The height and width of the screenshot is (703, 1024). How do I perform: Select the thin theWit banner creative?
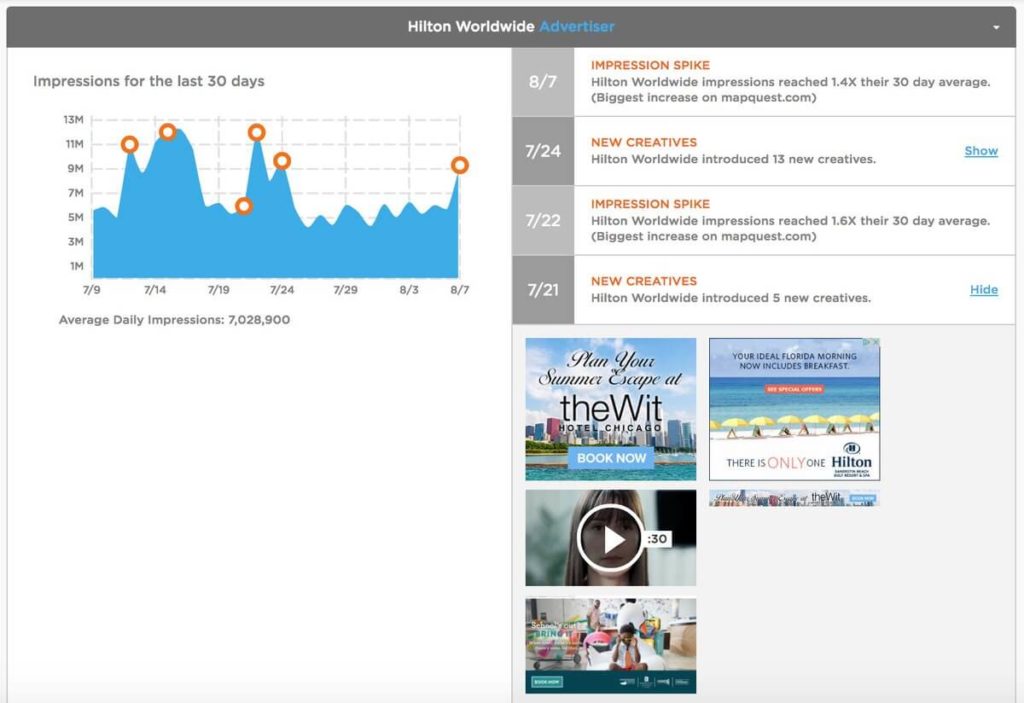point(794,498)
